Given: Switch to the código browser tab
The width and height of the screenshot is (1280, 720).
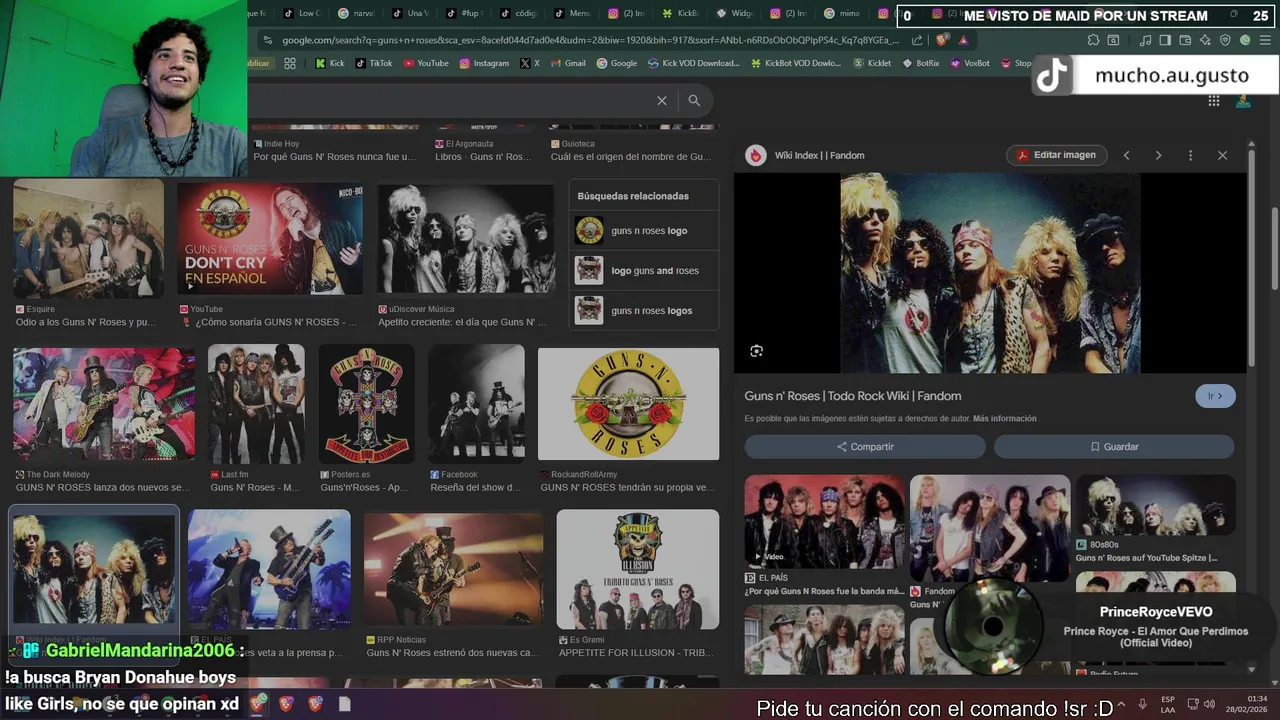Looking at the screenshot, I should pos(518,14).
